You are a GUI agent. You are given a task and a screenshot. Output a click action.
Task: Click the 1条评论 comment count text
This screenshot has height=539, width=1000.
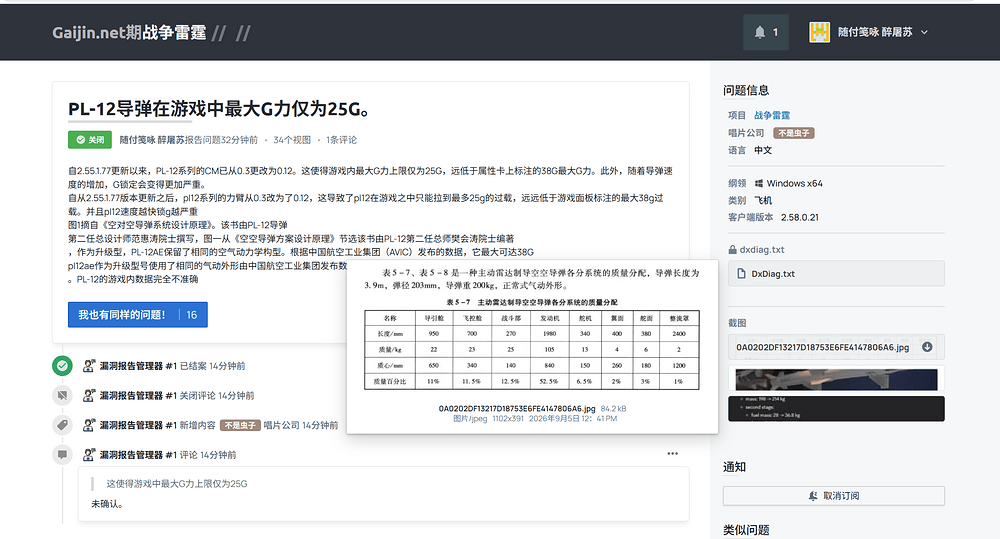tap(341, 140)
